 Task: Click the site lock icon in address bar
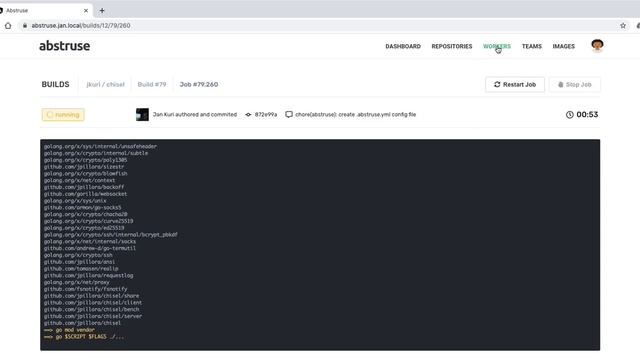25,25
